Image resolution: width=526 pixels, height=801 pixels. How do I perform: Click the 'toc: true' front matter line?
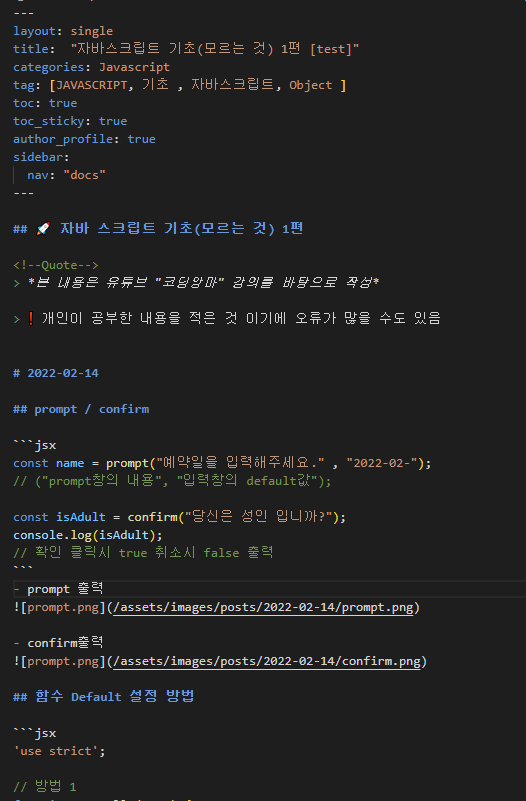[x=45, y=103]
